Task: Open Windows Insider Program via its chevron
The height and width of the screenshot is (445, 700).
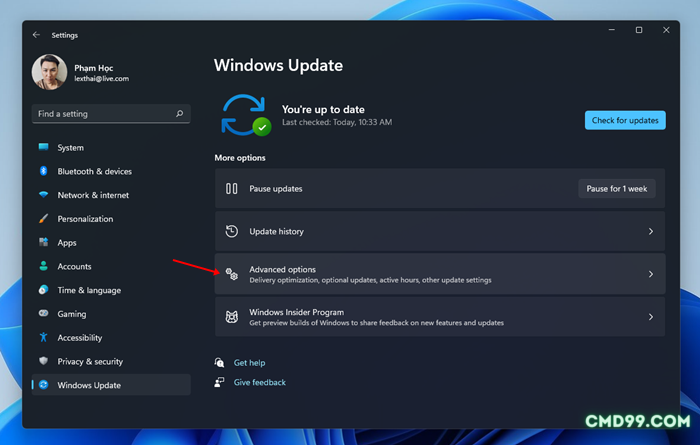Action: pyautogui.click(x=651, y=317)
